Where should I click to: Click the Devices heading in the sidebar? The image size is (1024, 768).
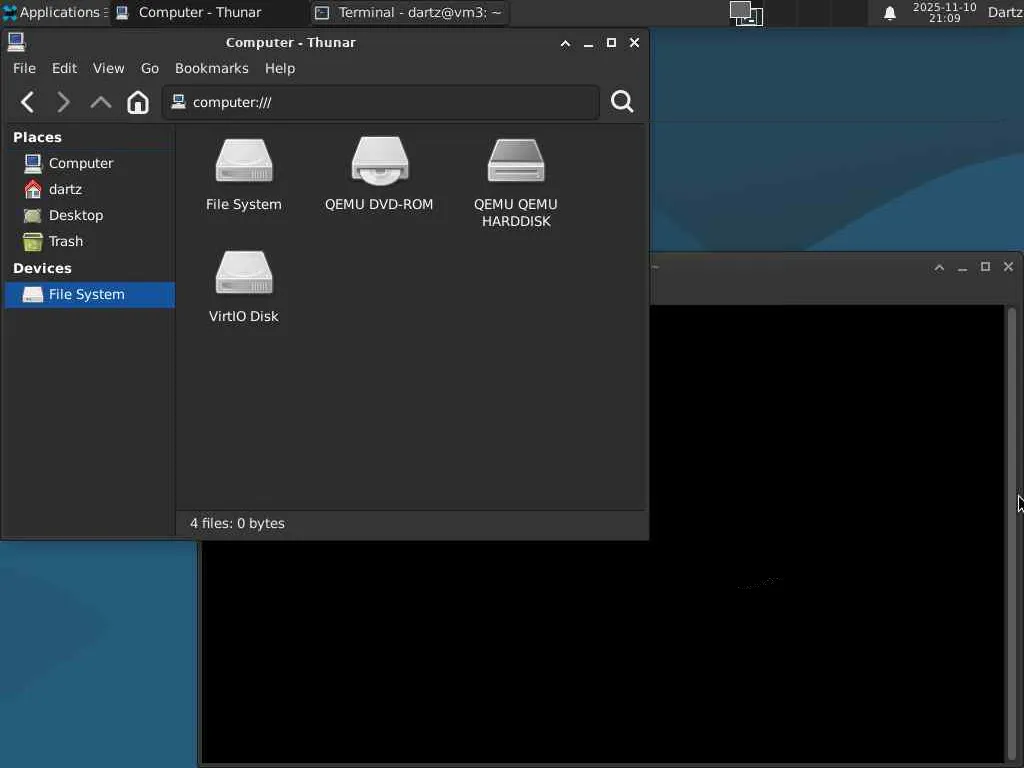(x=42, y=268)
